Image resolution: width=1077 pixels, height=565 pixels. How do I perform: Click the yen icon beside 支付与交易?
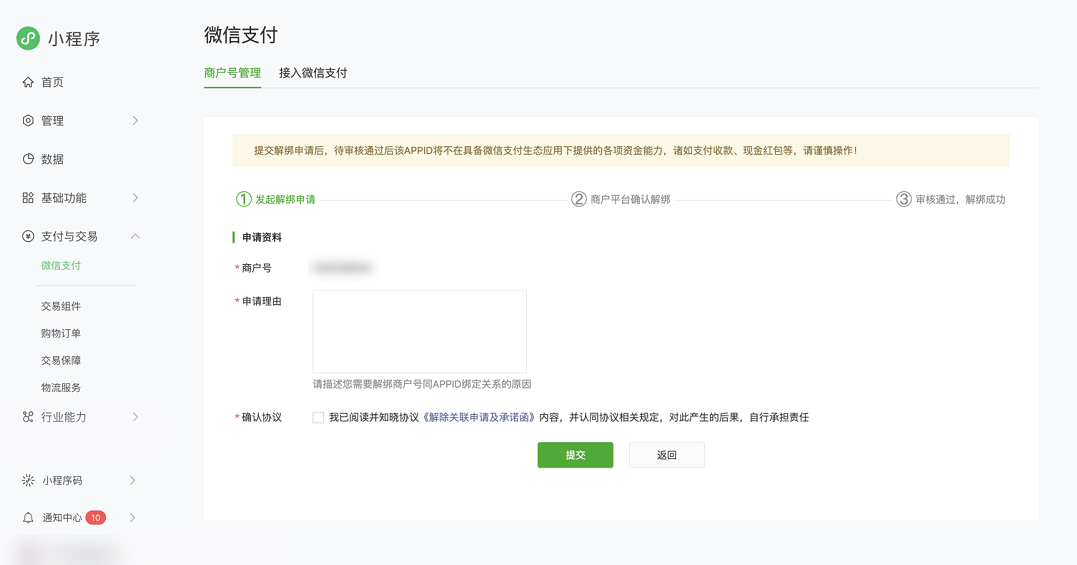pyautogui.click(x=28, y=236)
